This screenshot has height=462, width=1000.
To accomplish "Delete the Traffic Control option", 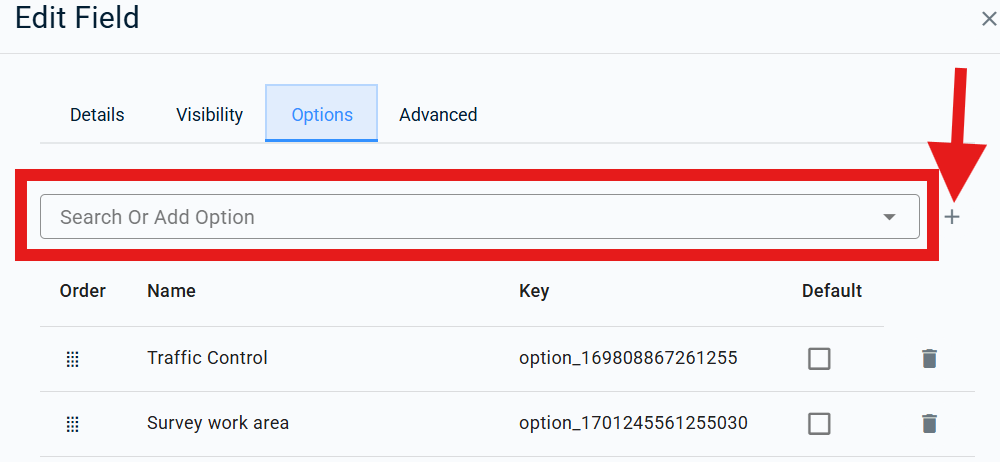I will (x=929, y=358).
